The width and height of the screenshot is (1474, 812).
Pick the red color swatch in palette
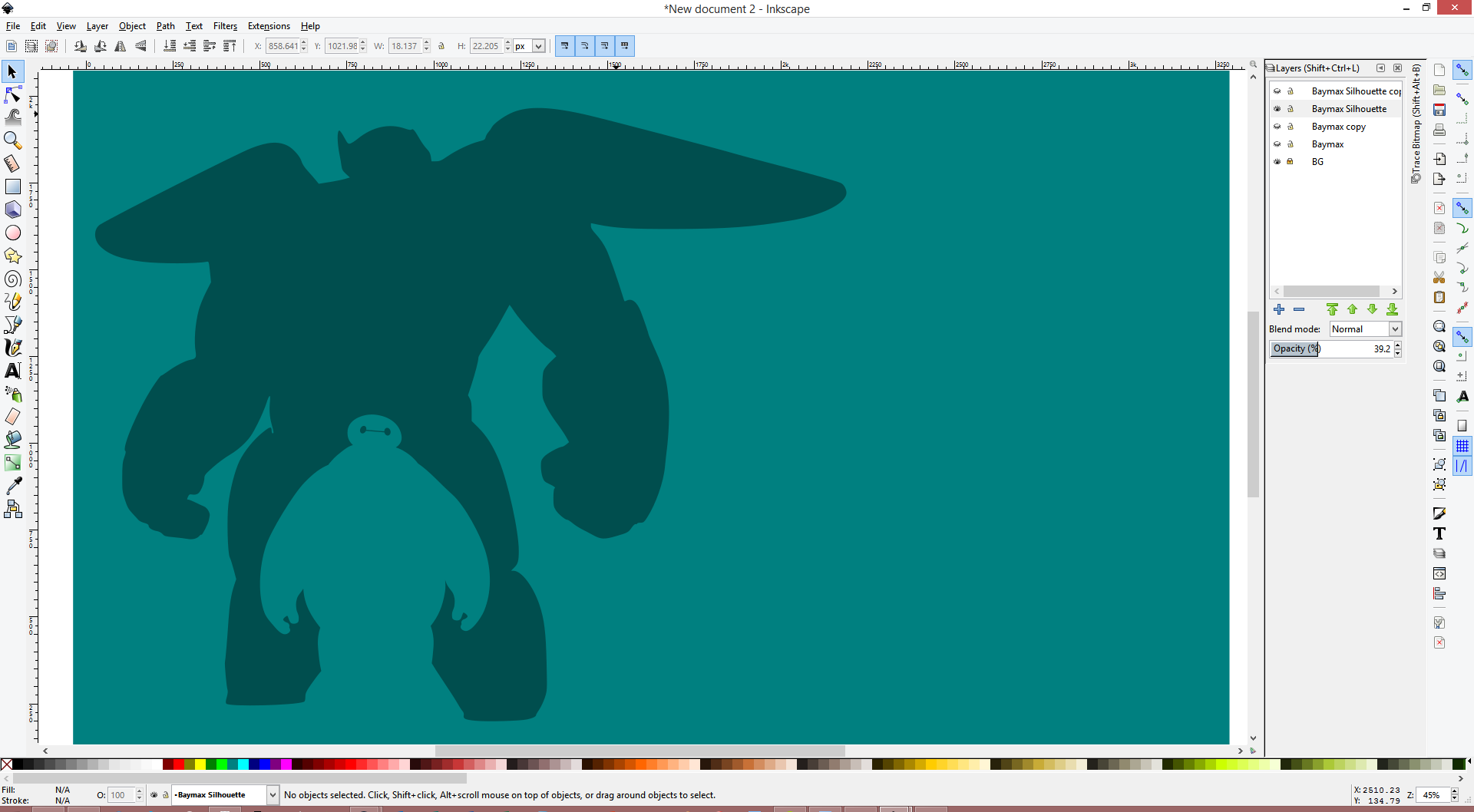(178, 764)
